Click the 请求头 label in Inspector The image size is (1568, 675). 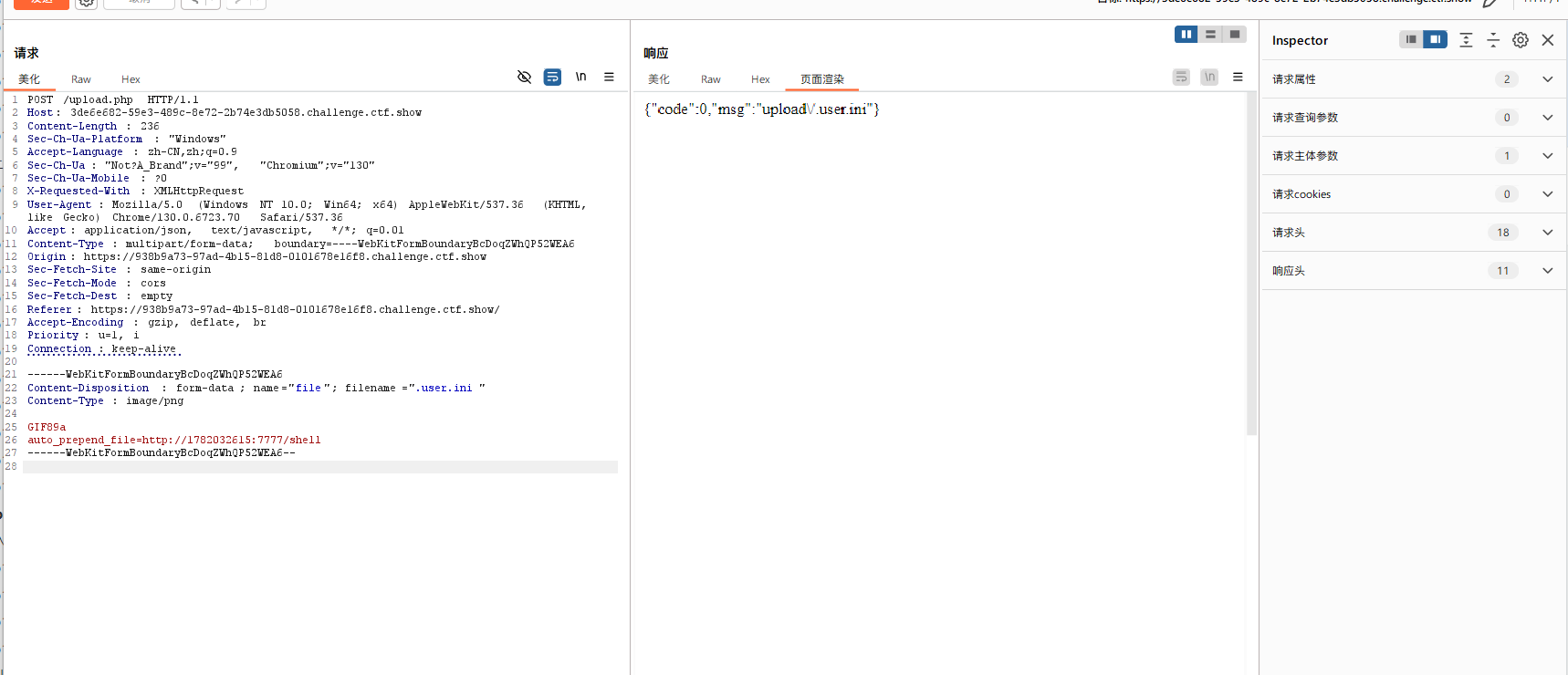(x=1289, y=233)
